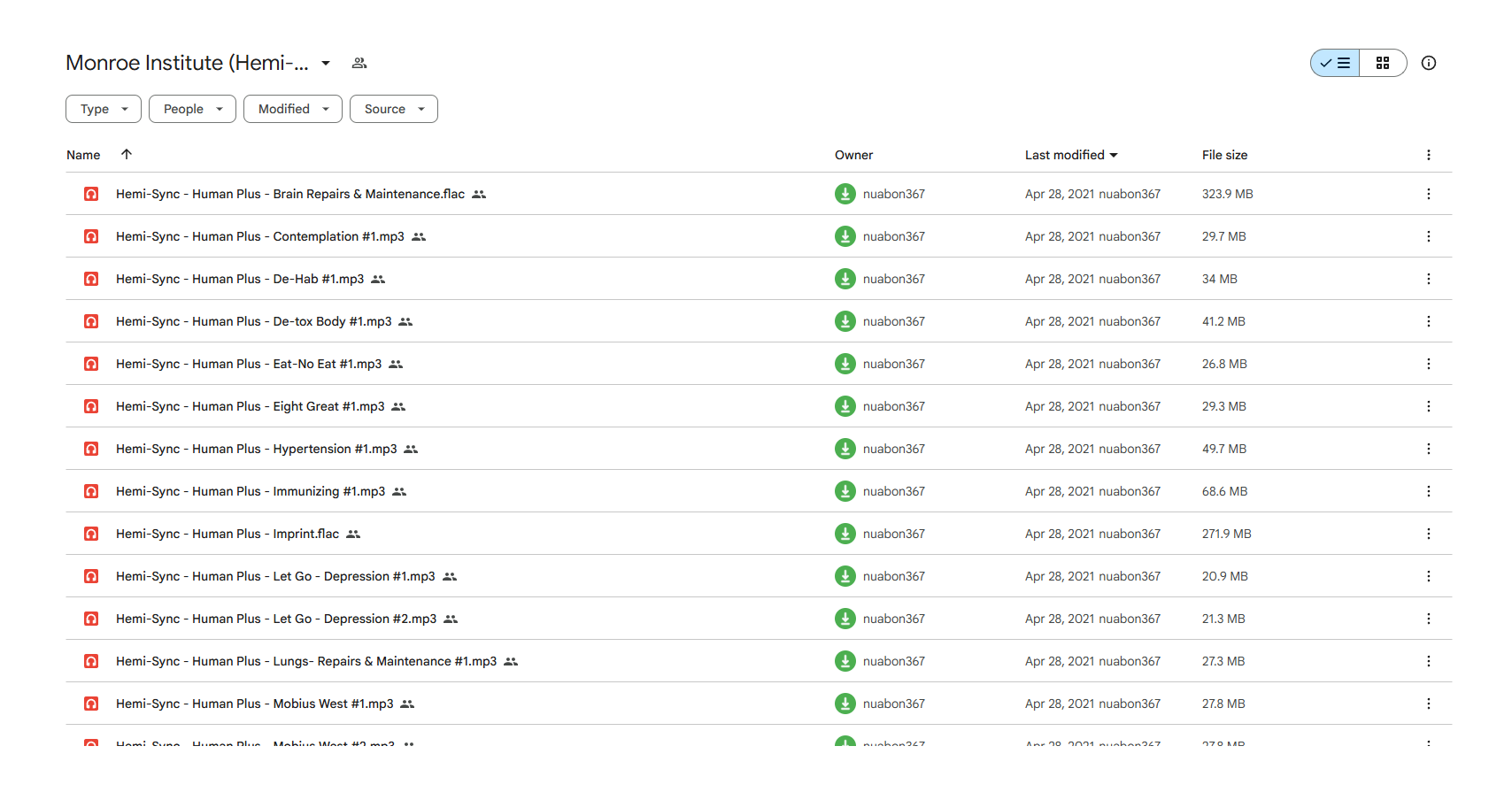This screenshot has height=800, width=1512.
Task: Open the Modified filter dropdown
Action: point(293,109)
